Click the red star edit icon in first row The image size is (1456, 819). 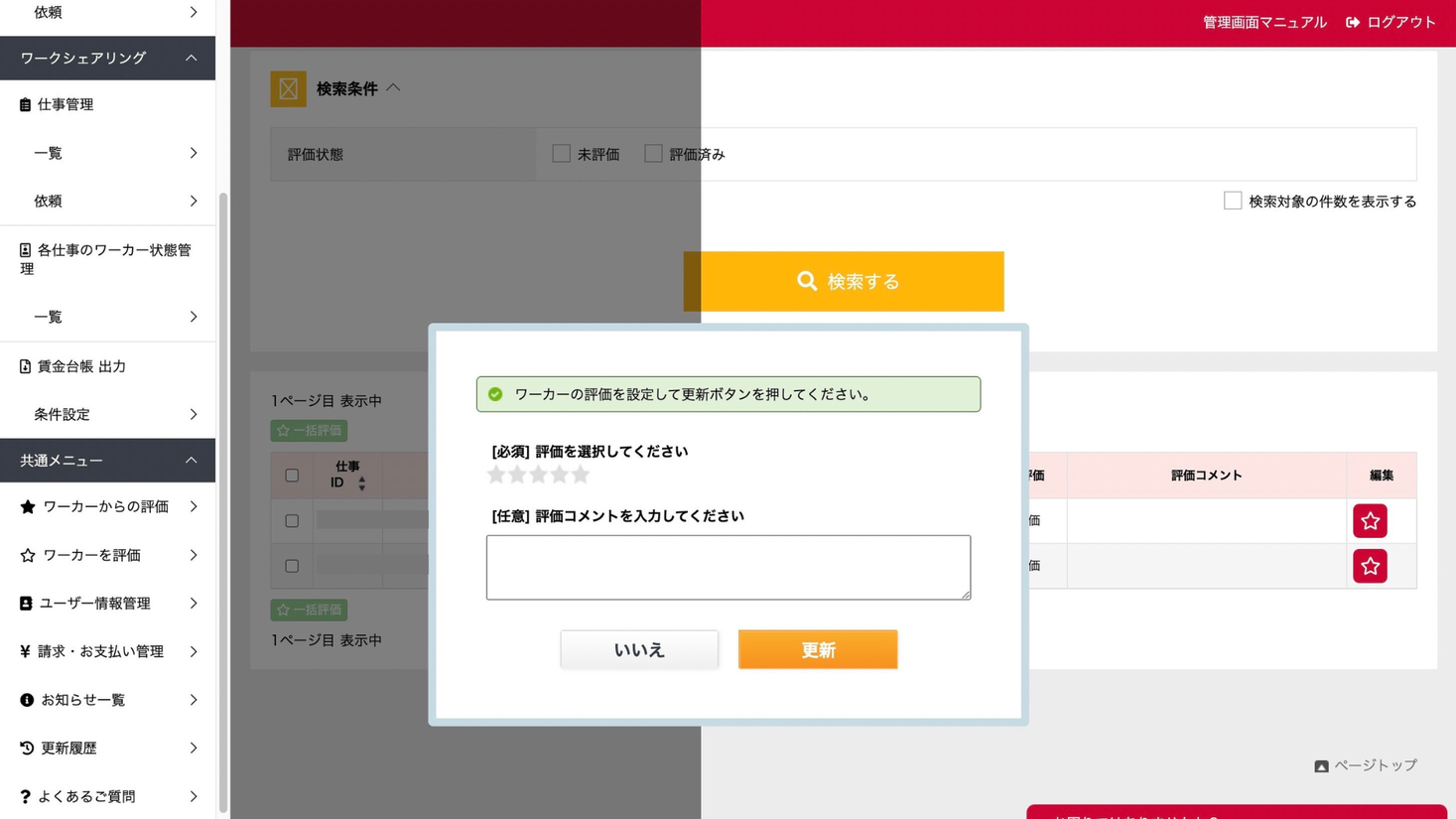1370,519
